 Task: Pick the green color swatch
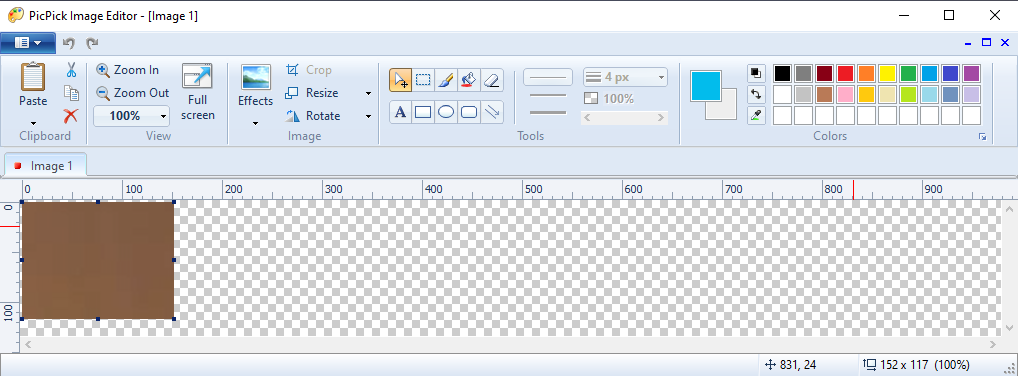coord(908,73)
